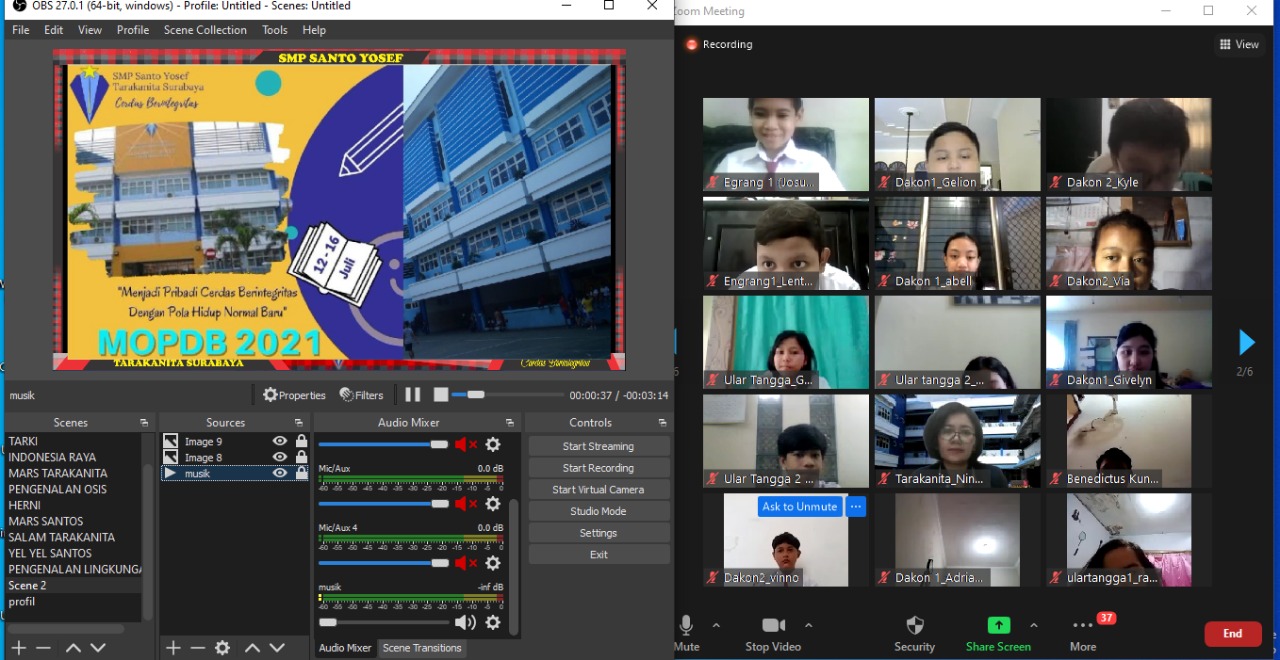Undock the Scenes panel with its float icon
The width and height of the screenshot is (1280, 660).
pyautogui.click(x=144, y=423)
